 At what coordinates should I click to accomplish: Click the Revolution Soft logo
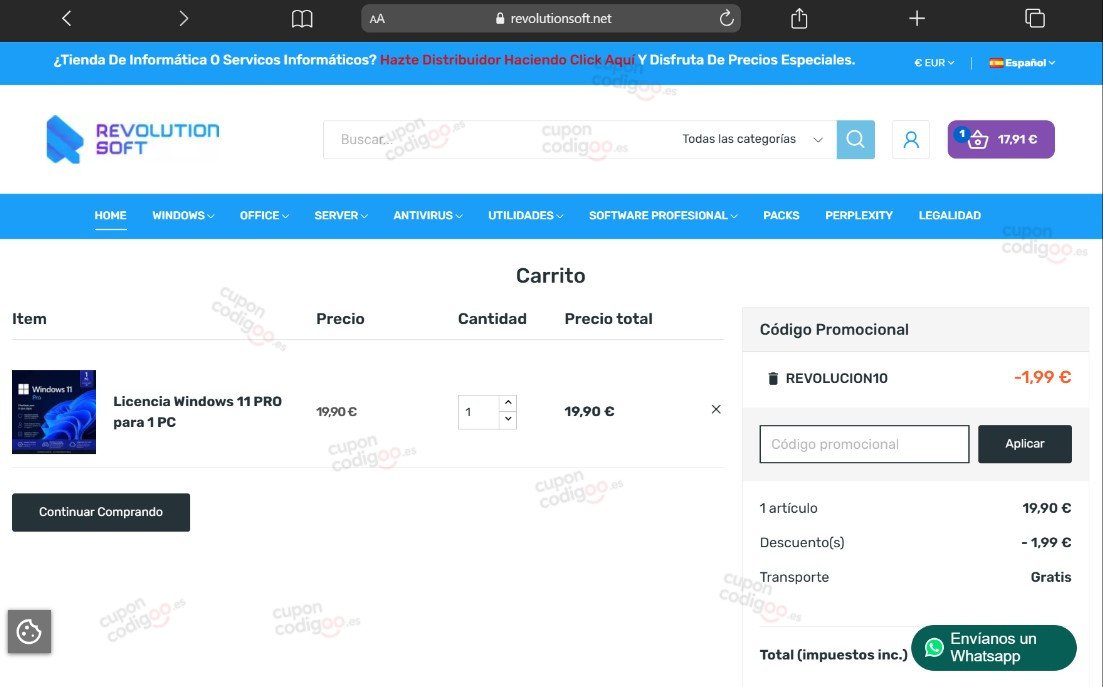[133, 139]
